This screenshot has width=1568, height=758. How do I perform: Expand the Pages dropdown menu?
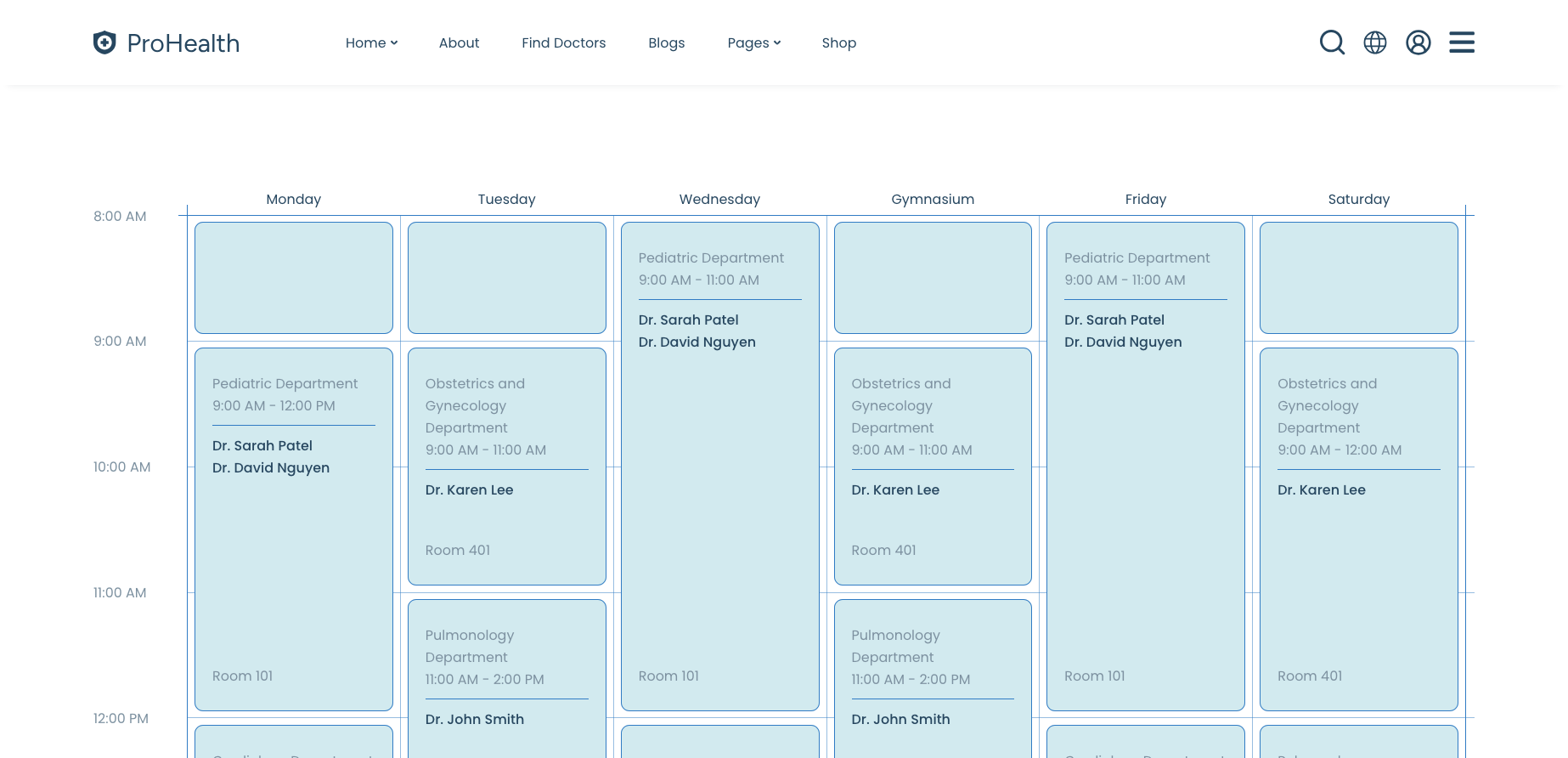[753, 42]
